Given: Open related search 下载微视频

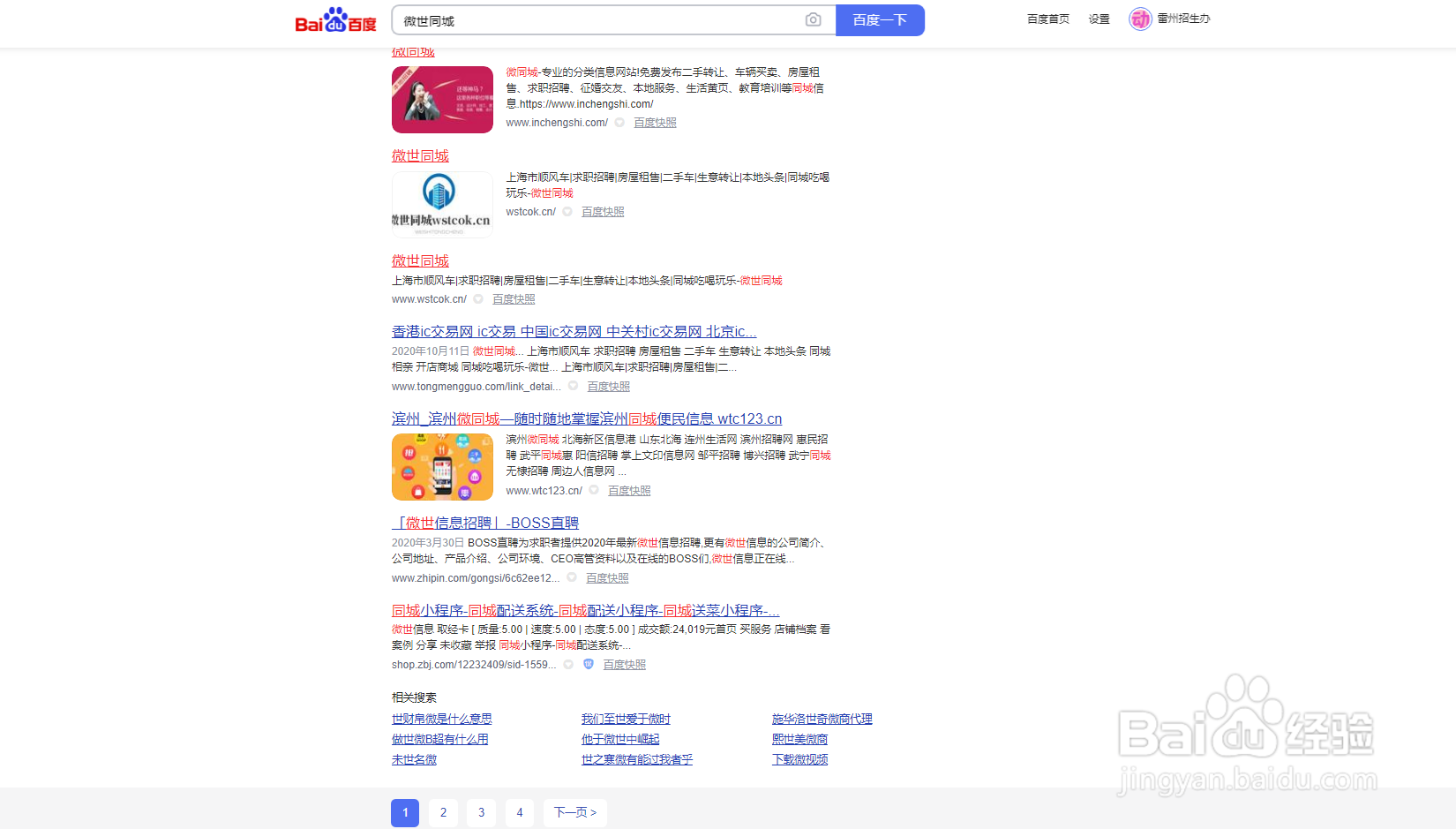Looking at the screenshot, I should point(800,759).
